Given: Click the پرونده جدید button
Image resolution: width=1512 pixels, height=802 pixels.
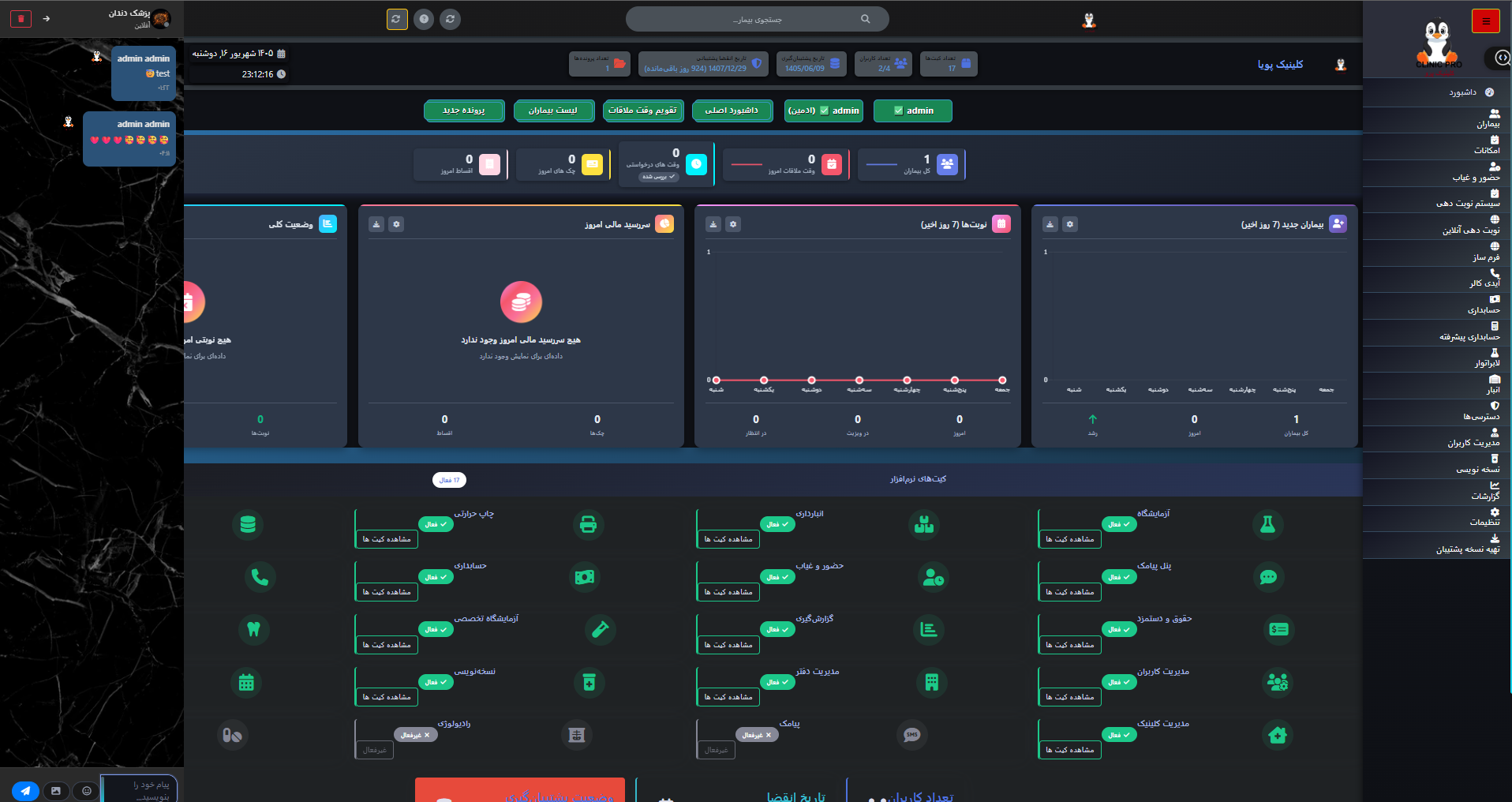Looking at the screenshot, I should click(x=464, y=111).
